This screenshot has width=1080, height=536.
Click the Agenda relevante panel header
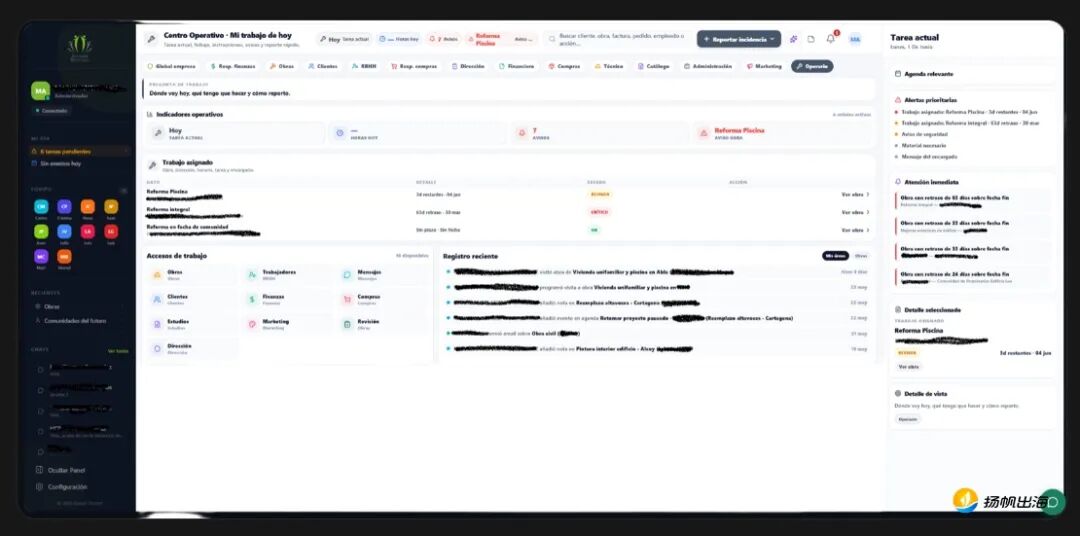tap(972, 74)
